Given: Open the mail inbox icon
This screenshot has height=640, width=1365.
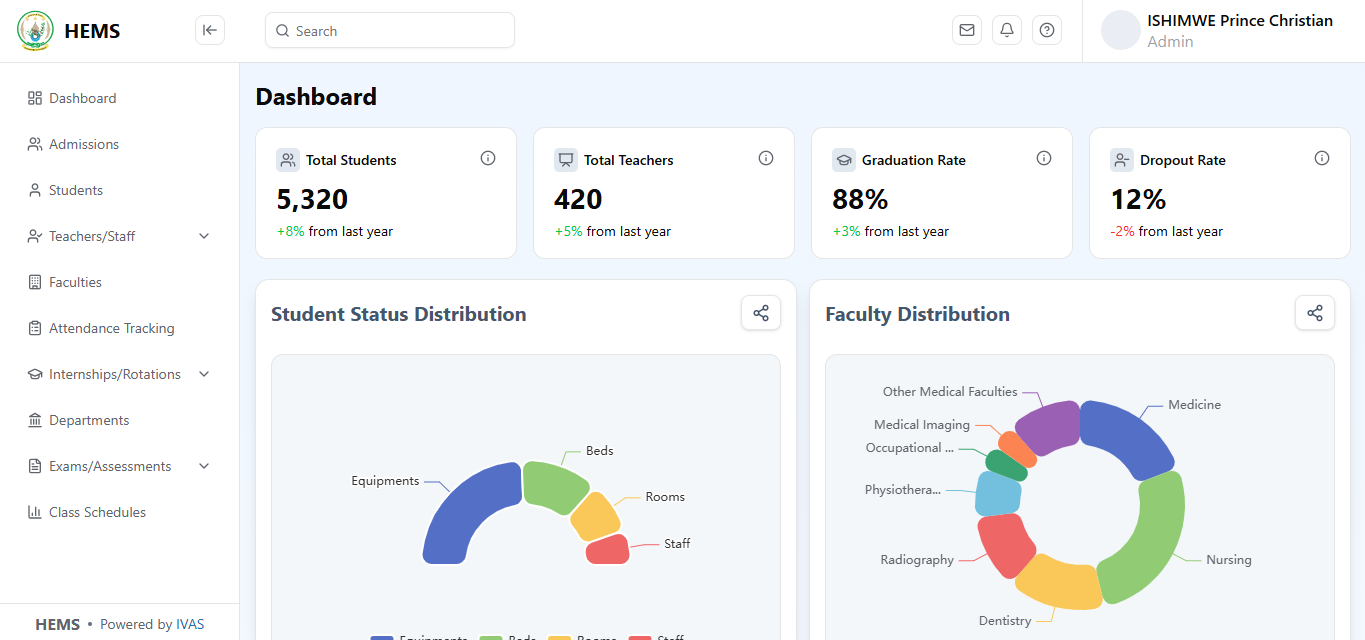Looking at the screenshot, I should point(967,30).
